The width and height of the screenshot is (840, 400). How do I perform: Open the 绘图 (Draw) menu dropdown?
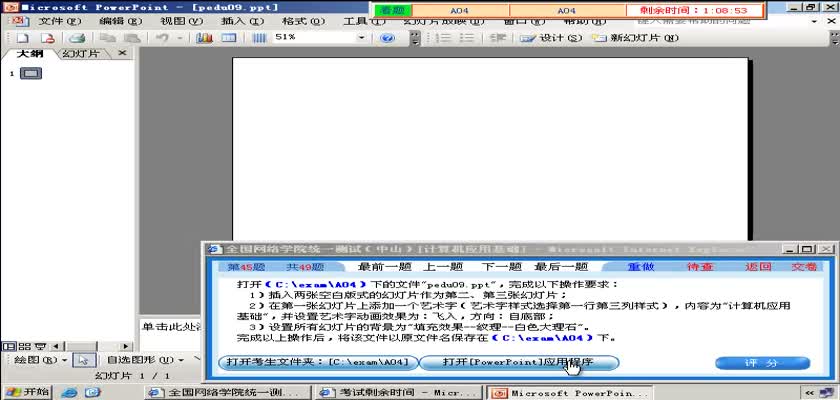click(40, 360)
